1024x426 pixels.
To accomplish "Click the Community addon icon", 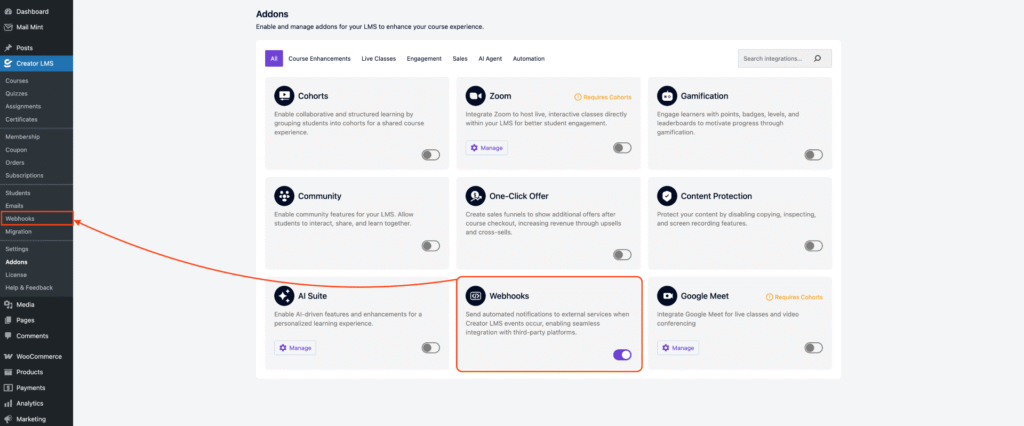I will point(284,196).
